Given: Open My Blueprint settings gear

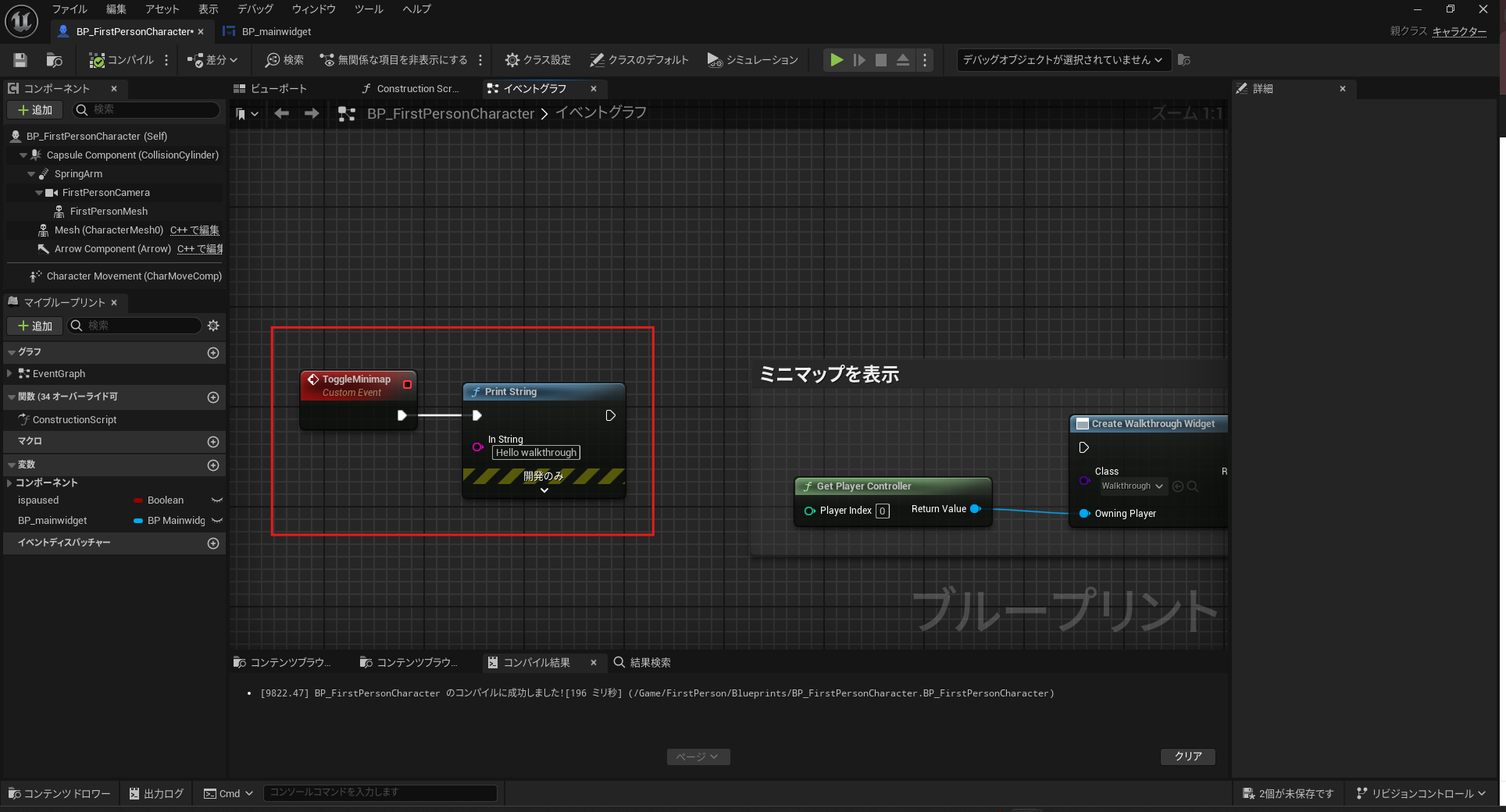Looking at the screenshot, I should (x=213, y=326).
